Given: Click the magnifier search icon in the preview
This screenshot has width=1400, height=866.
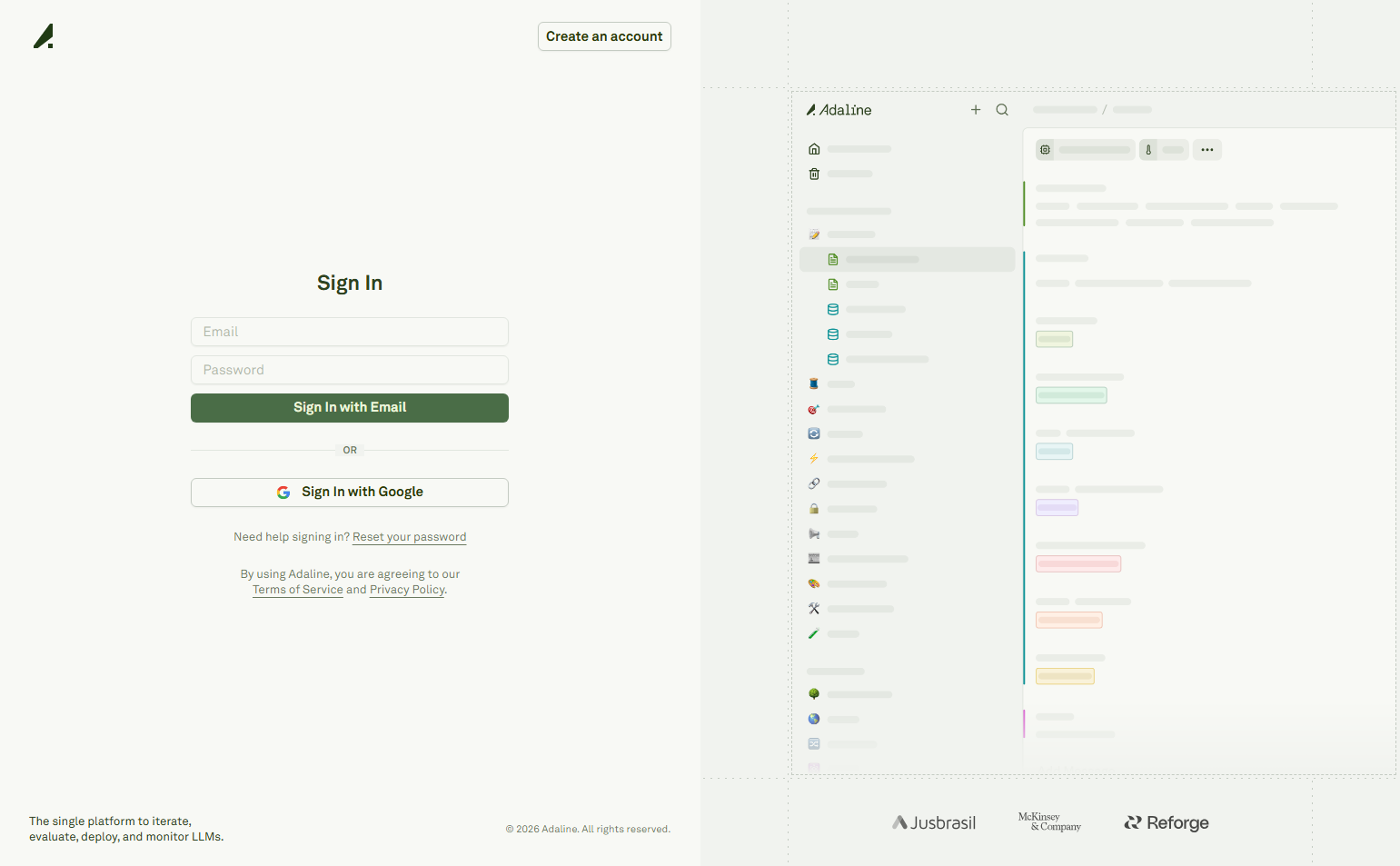Looking at the screenshot, I should 1002,110.
